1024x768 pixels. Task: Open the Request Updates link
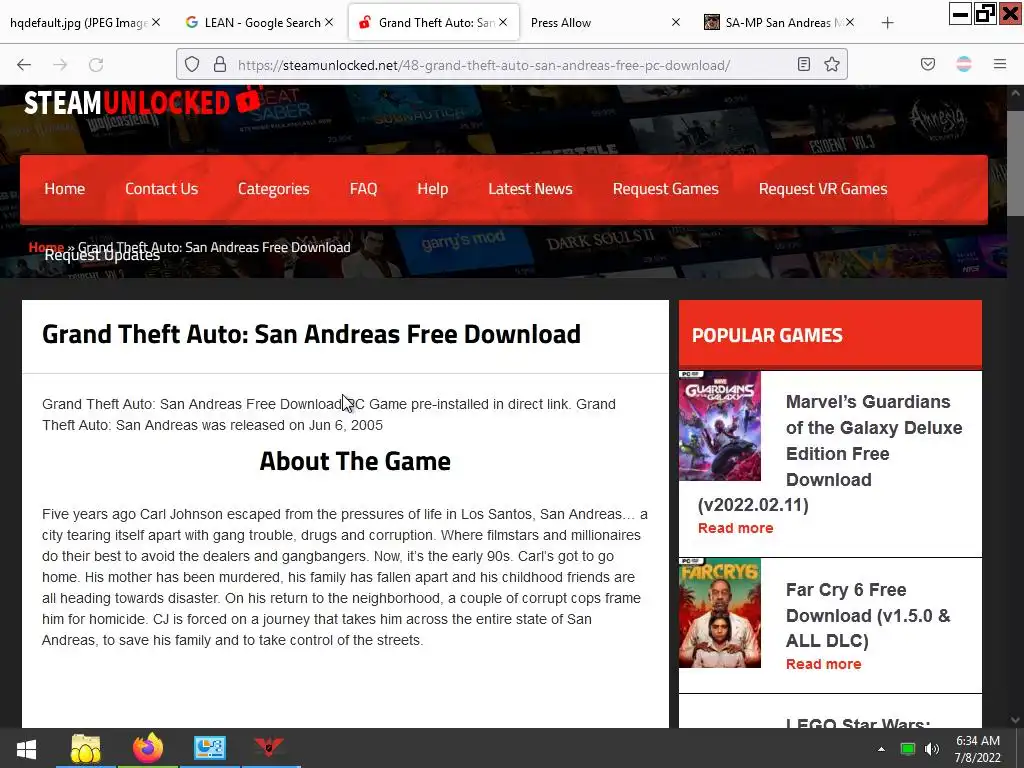coord(102,255)
